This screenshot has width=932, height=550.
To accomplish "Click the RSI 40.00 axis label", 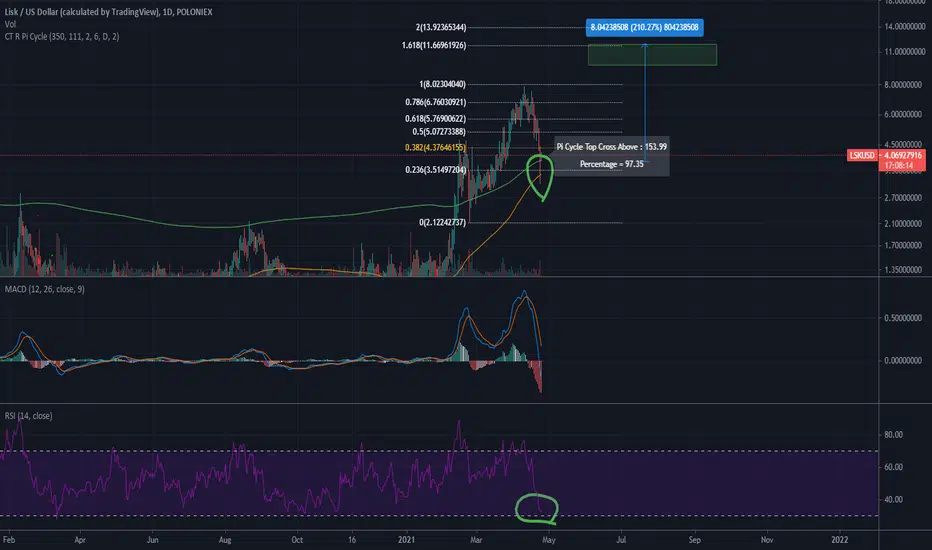I will [x=893, y=499].
